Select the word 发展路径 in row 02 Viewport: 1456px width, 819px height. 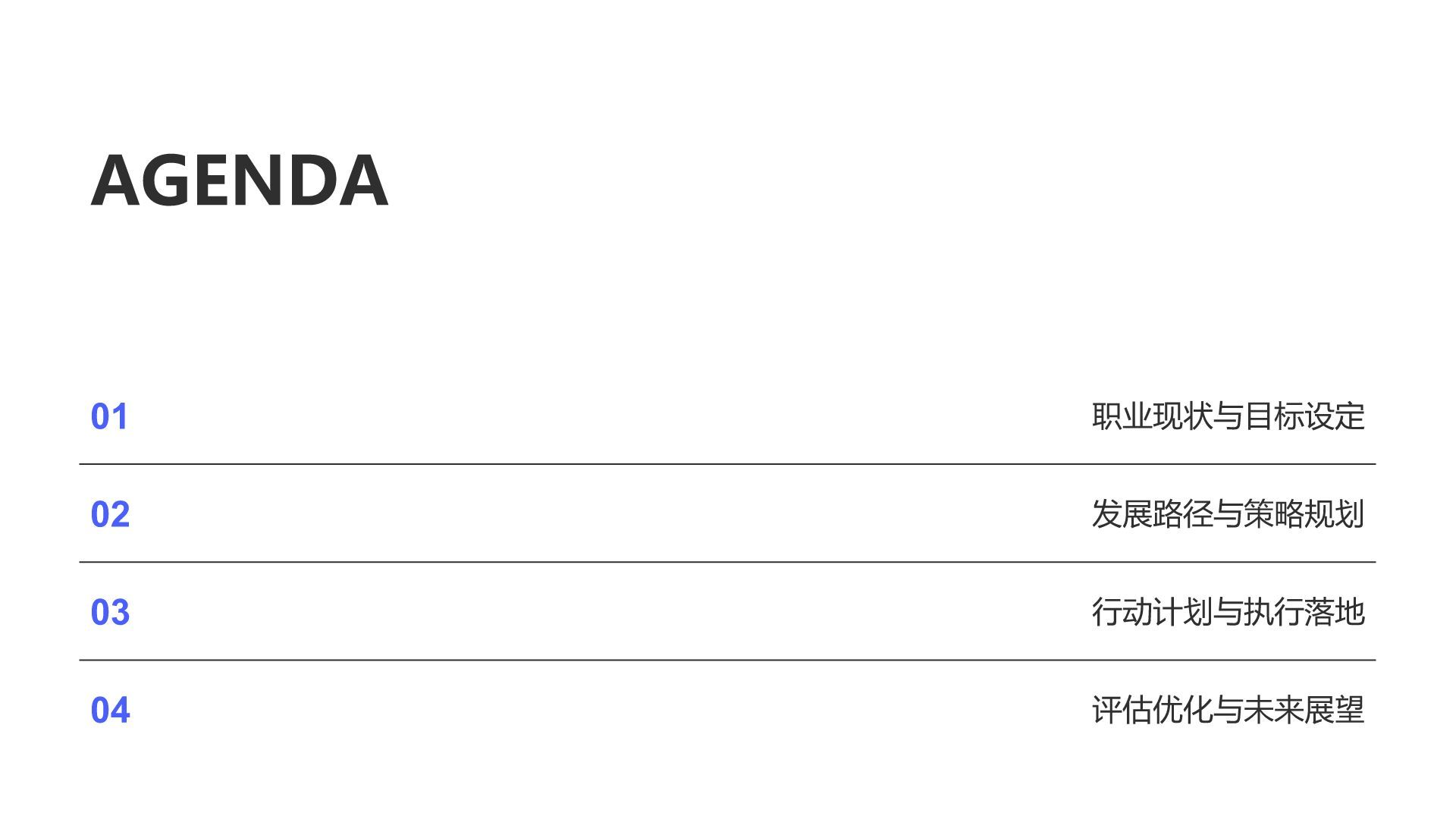[1152, 514]
